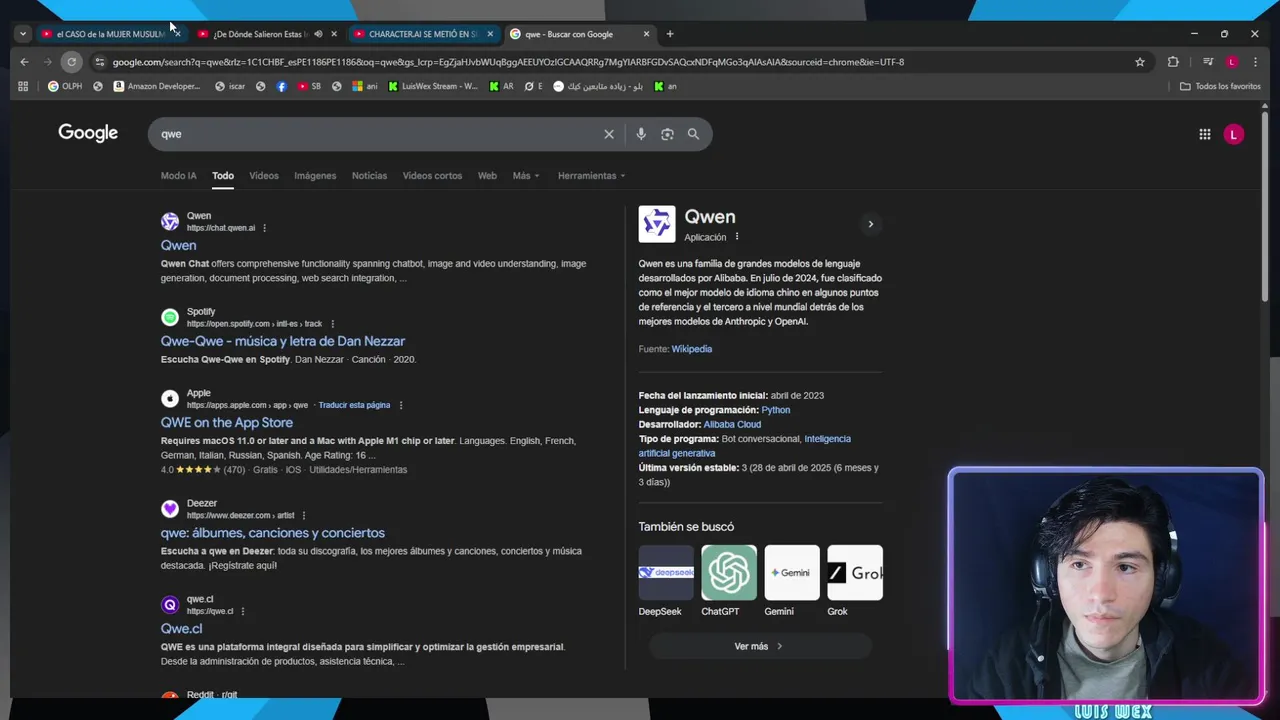The image size is (1280, 720).
Task: Open the 'Python' link in panel
Action: 776,410
